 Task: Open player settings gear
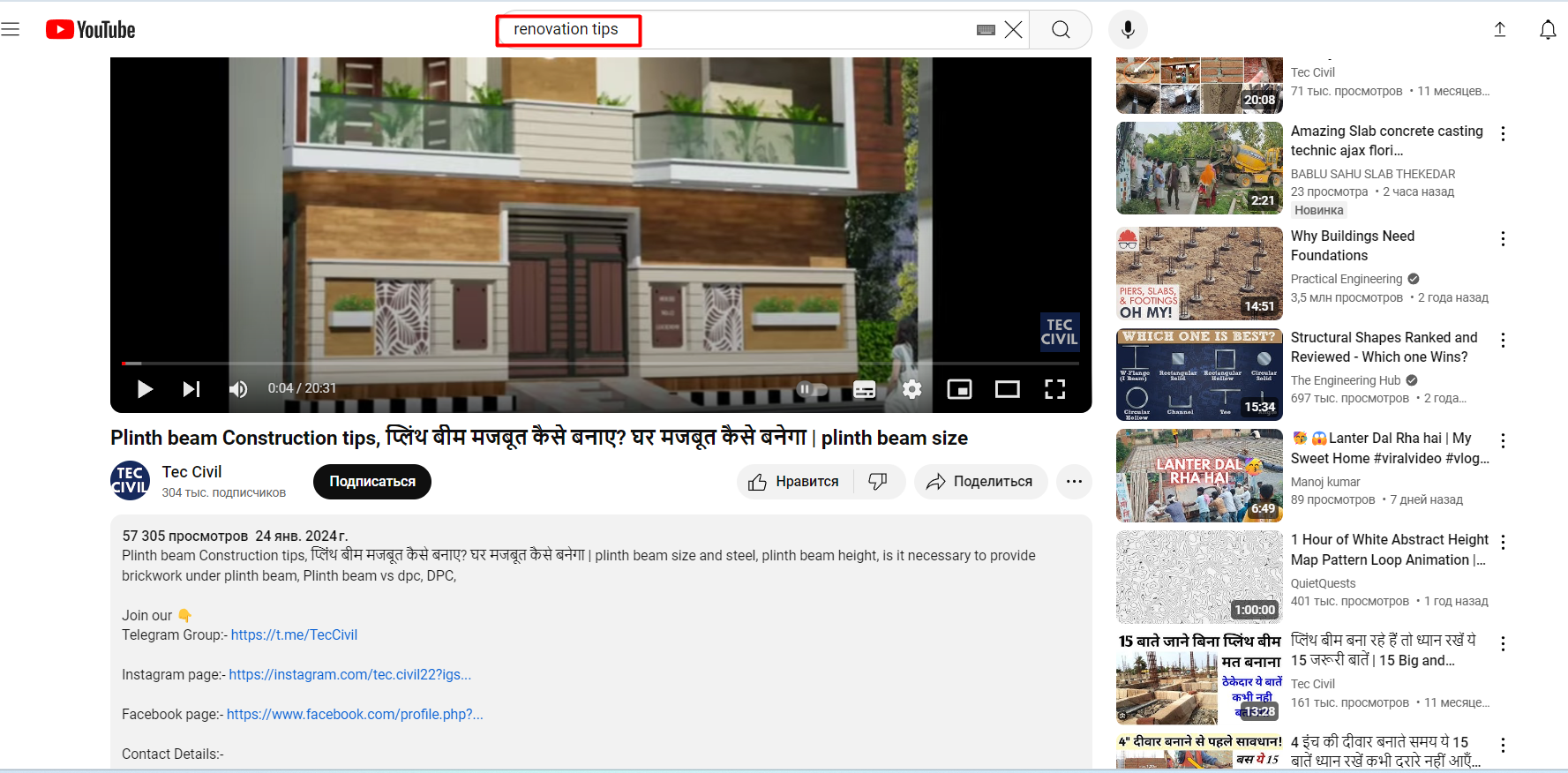[x=912, y=389]
